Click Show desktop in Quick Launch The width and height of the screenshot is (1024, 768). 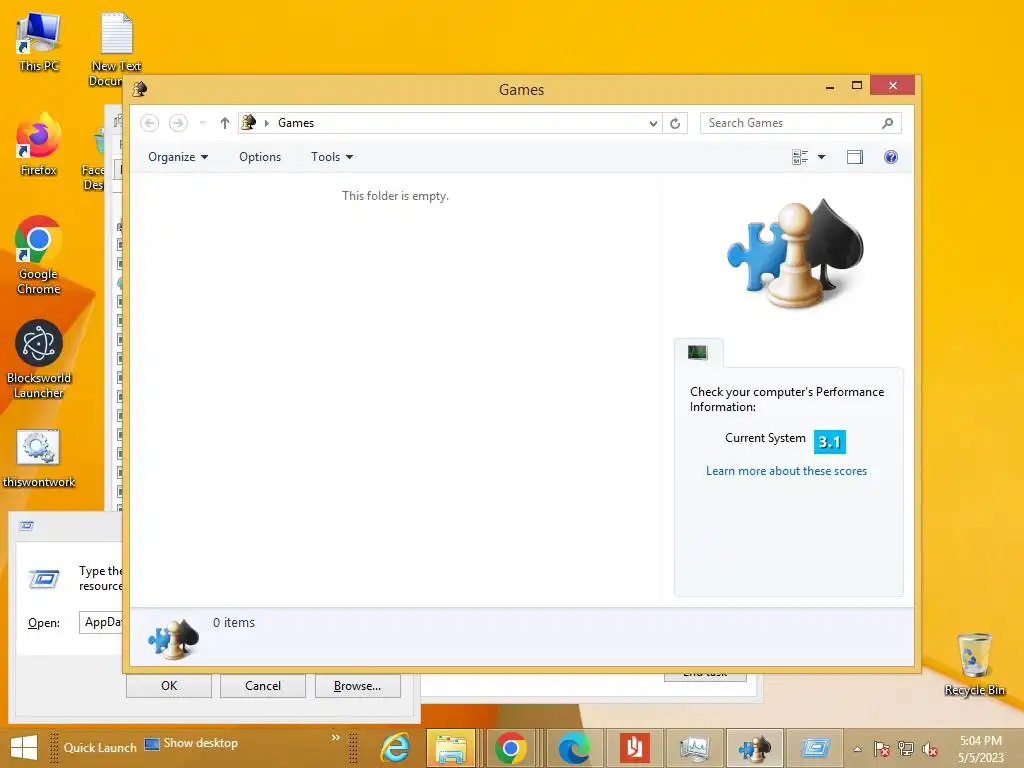[191, 743]
